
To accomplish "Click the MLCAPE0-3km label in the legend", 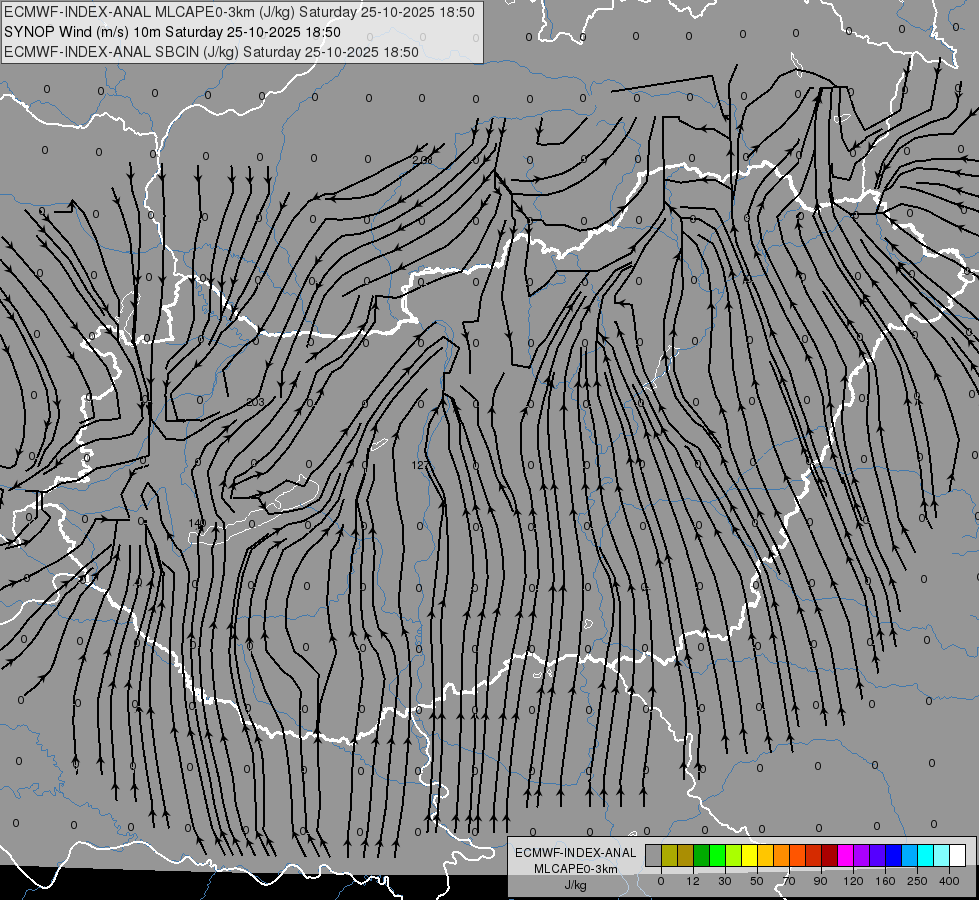I will [x=576, y=869].
